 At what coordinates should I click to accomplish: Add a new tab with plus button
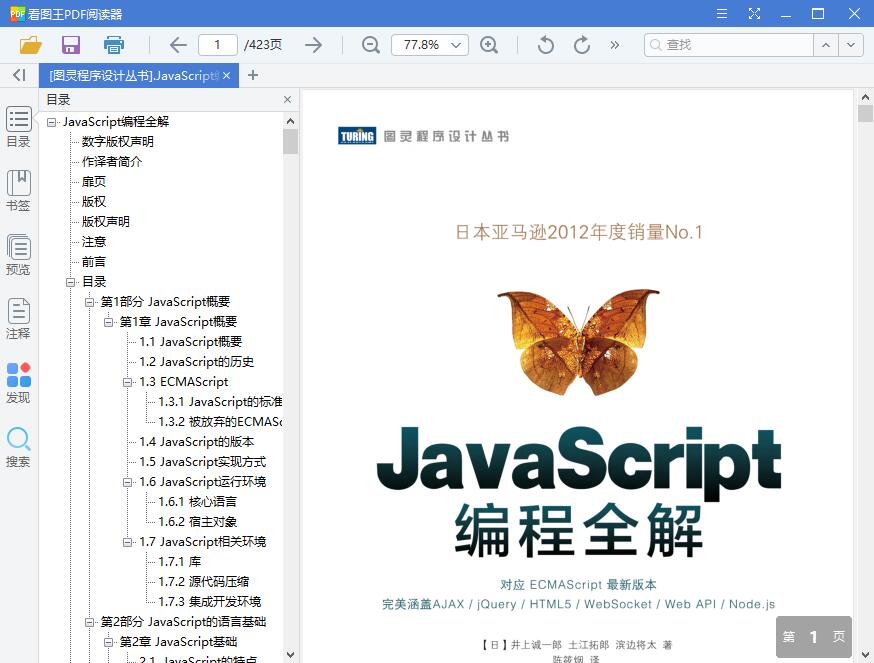pos(253,75)
